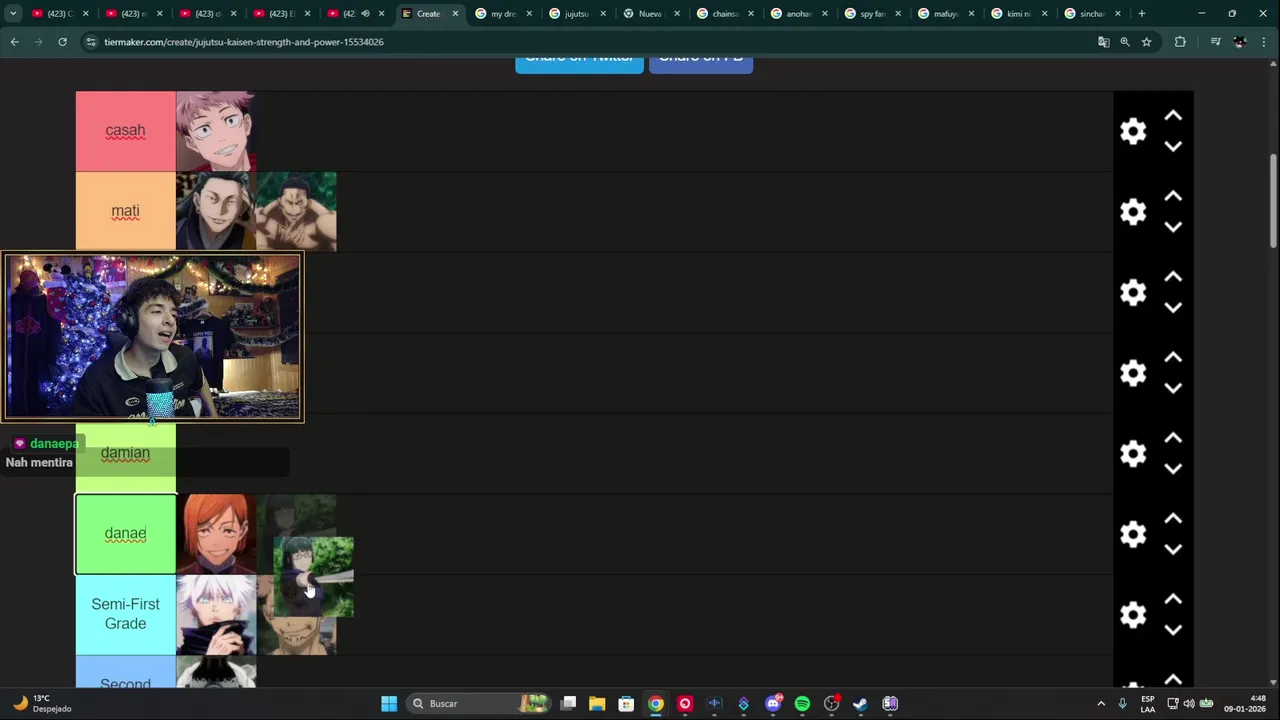The width and height of the screenshot is (1280, 720).
Task: Click the damian tier label
Action: [125, 453]
